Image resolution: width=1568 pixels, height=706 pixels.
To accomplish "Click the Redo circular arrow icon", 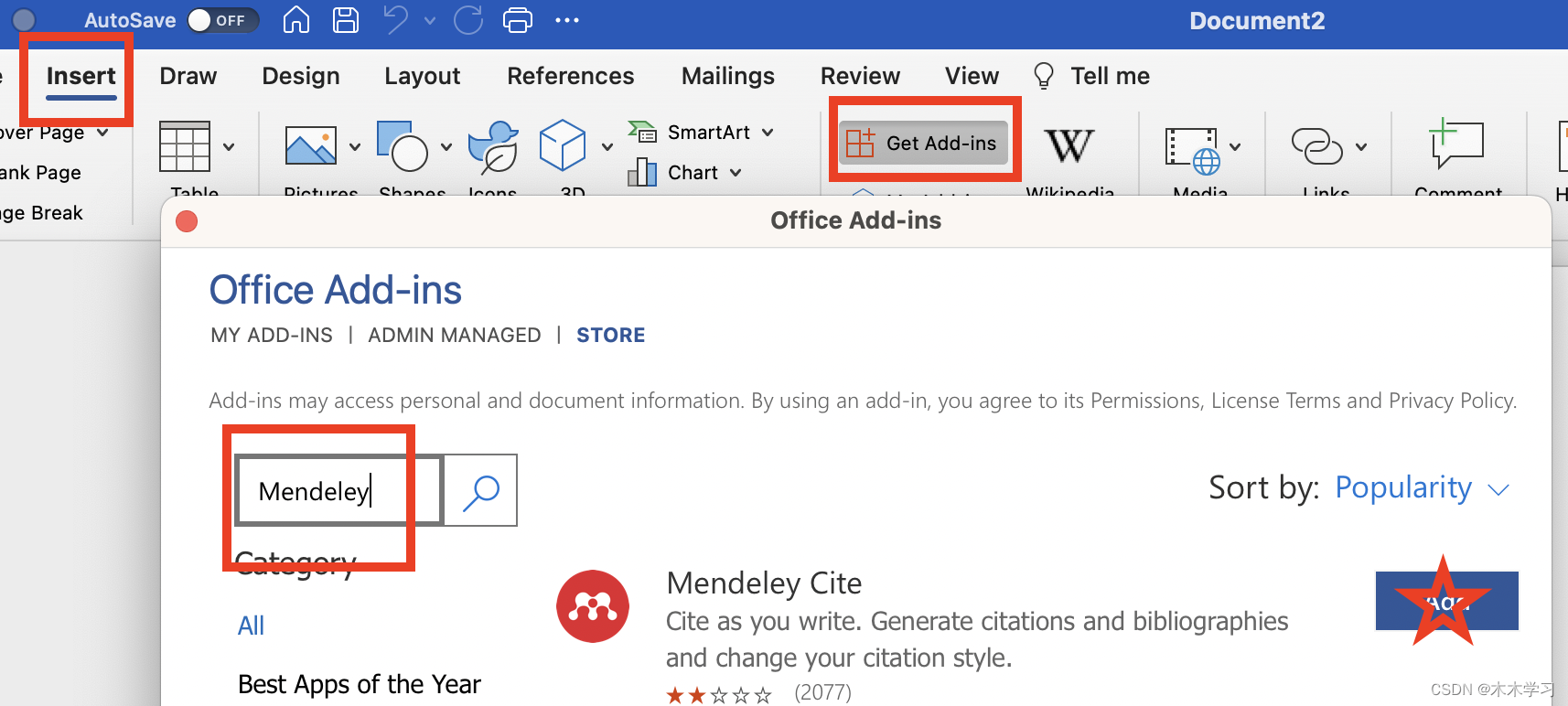I will (468, 19).
